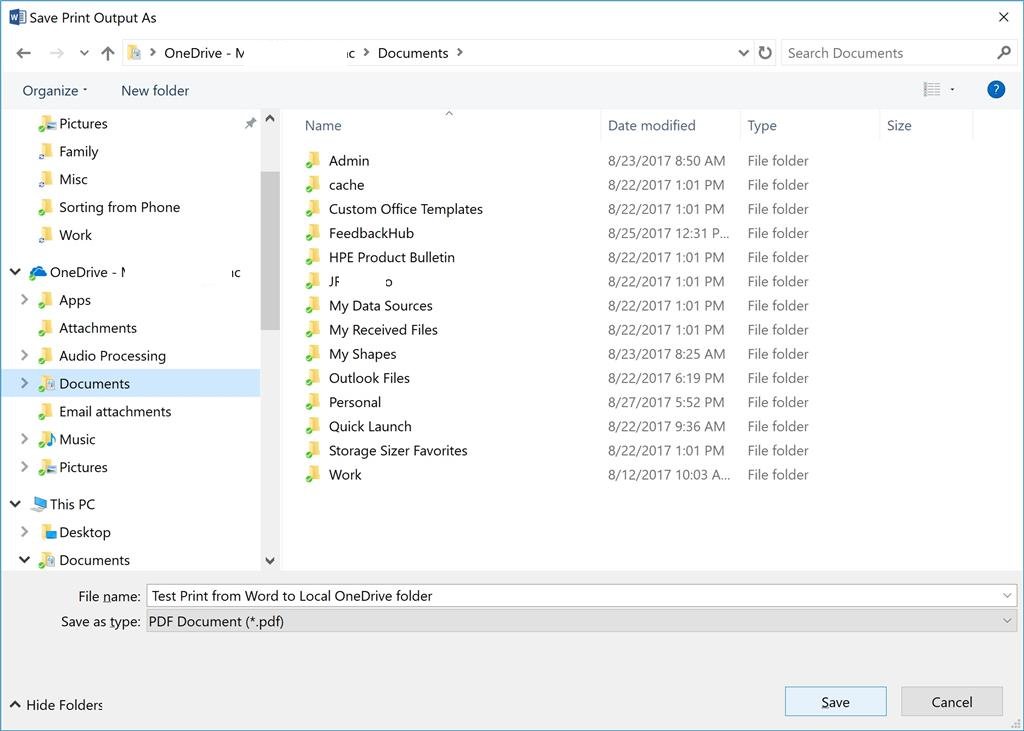Click the Save button
The image size is (1024, 731).
coord(835,702)
